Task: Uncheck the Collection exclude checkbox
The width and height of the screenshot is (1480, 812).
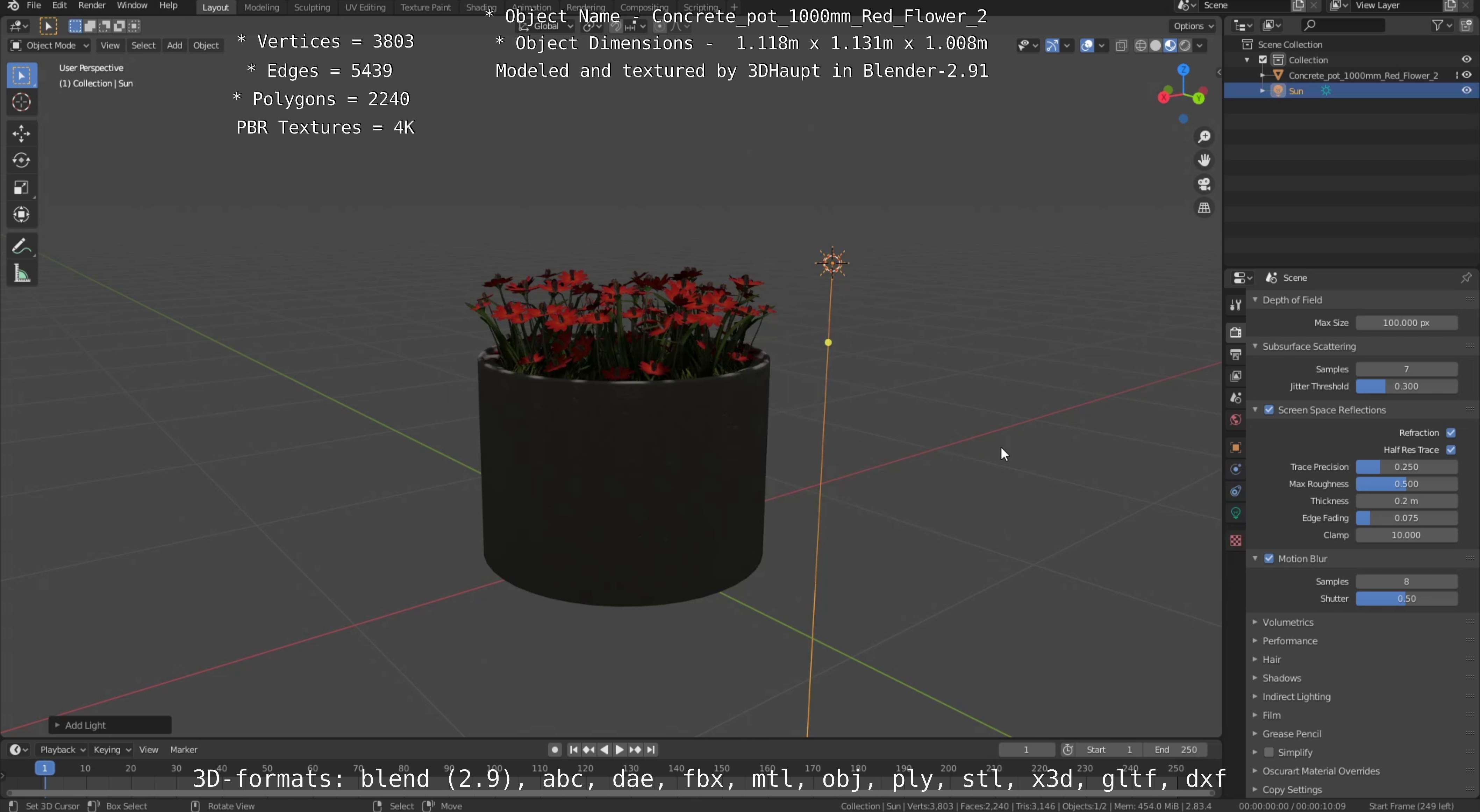Action: (1263, 60)
